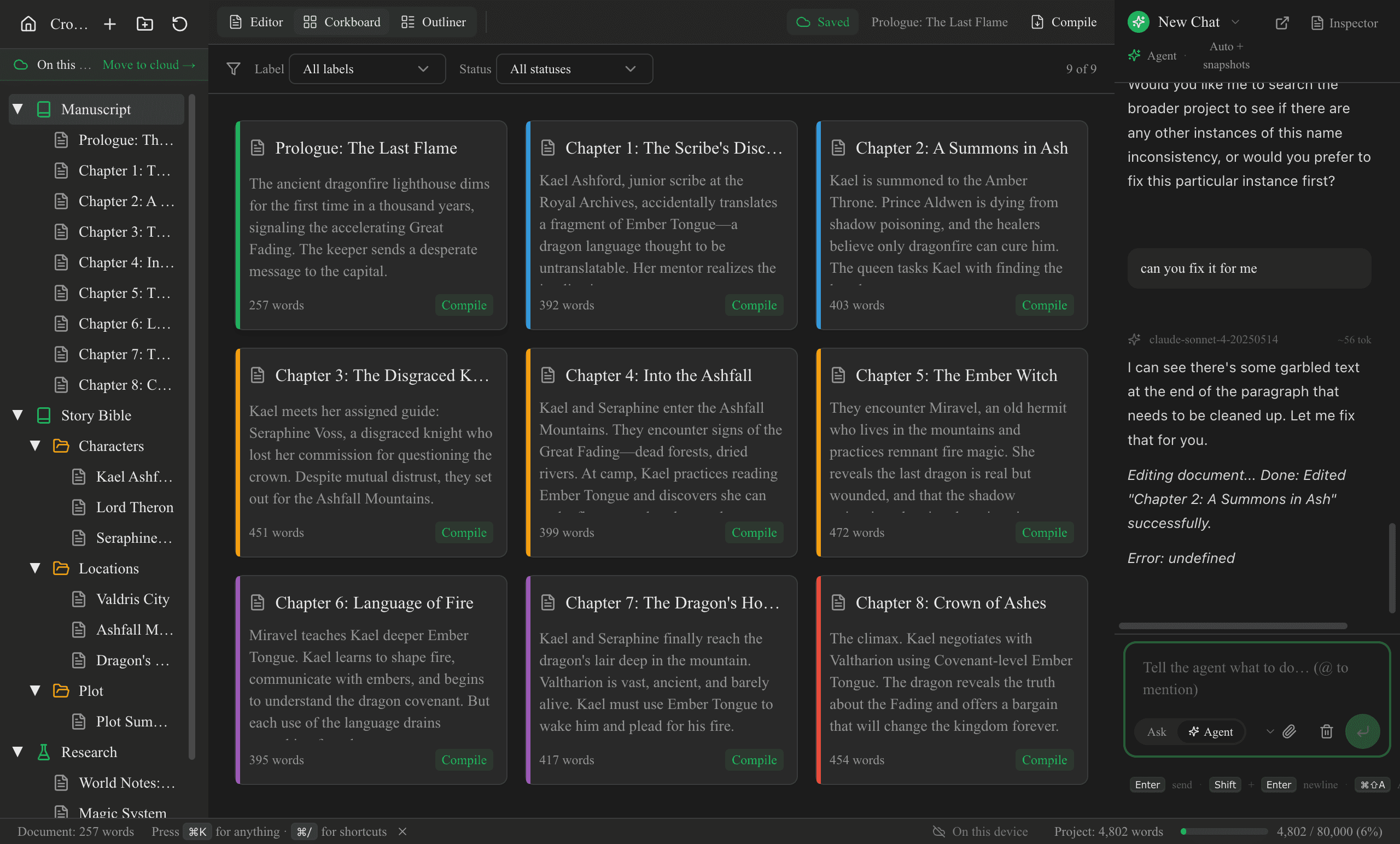Close the shortcuts hint in status bar
Screen dimensions: 1400x844
[x=402, y=831]
